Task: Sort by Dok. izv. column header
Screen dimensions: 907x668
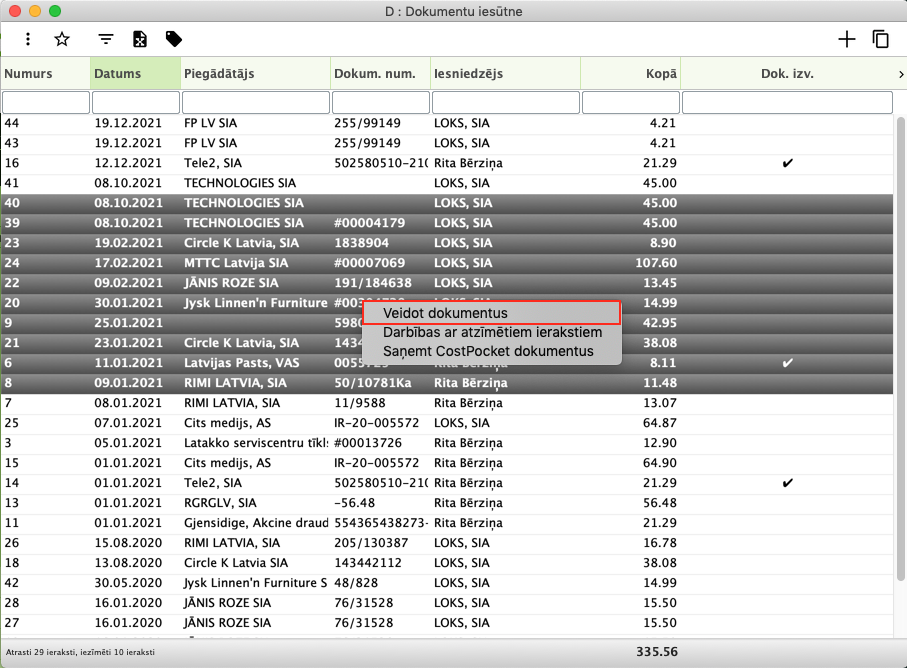Action: 787,73
